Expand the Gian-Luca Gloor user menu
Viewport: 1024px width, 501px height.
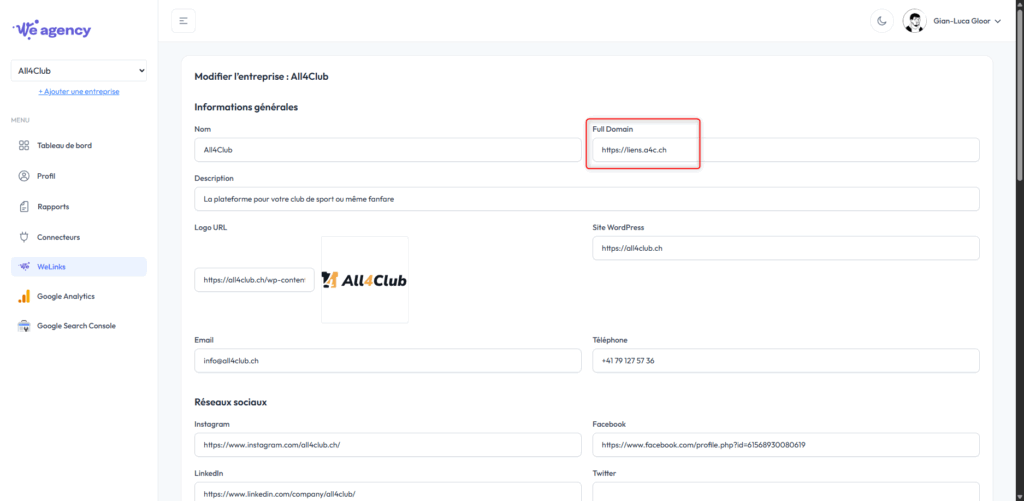[952, 21]
